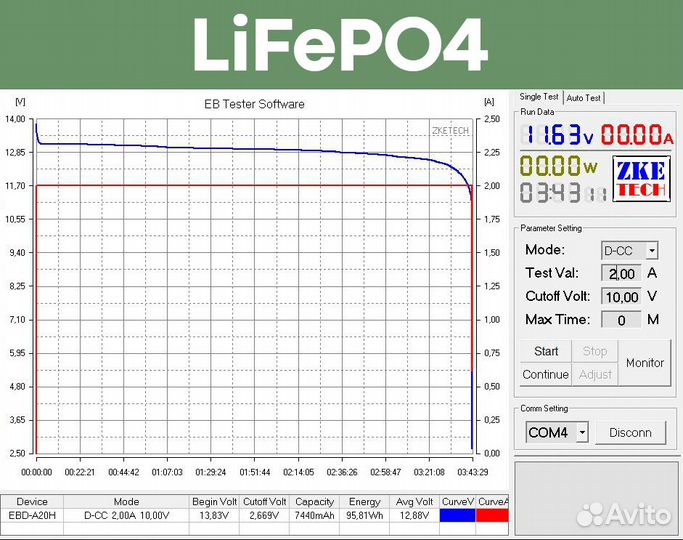
Task: Click the Test Val input field
Action: (621, 273)
